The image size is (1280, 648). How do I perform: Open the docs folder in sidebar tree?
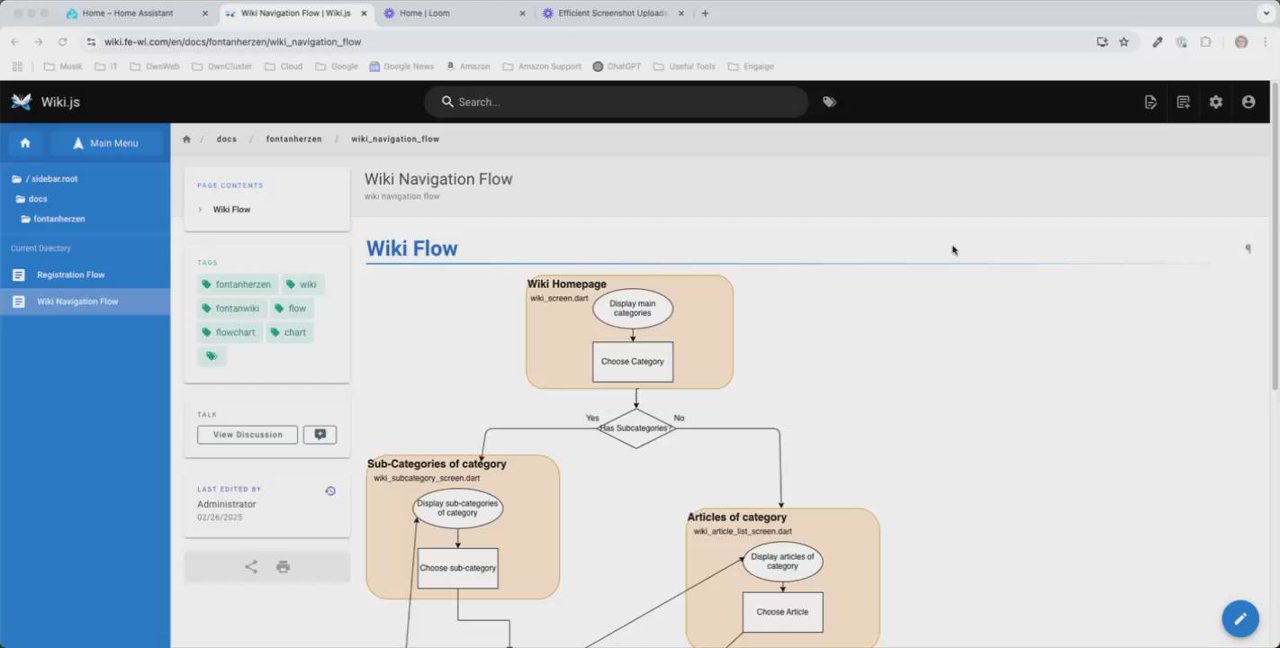click(31, 199)
